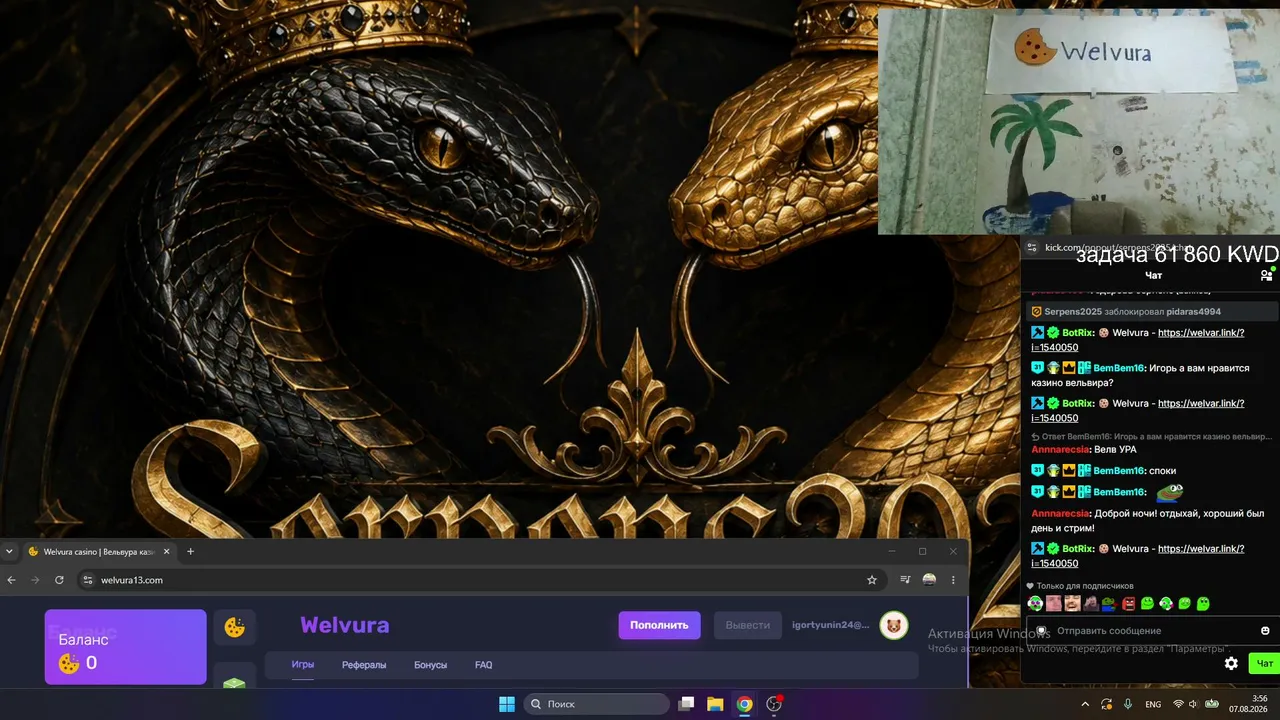This screenshot has width=1280, height=720.
Task: Open Chrome media control icon
Action: click(x=905, y=580)
